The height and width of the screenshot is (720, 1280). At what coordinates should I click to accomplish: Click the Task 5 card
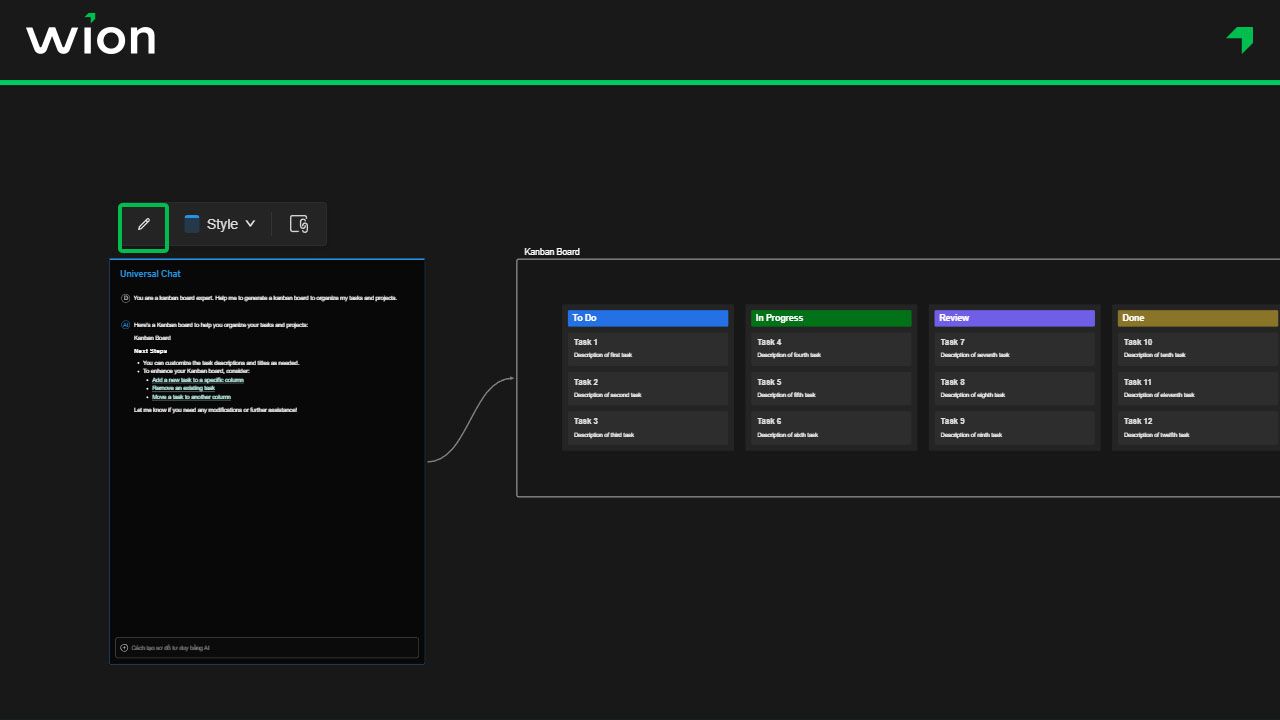coord(830,388)
